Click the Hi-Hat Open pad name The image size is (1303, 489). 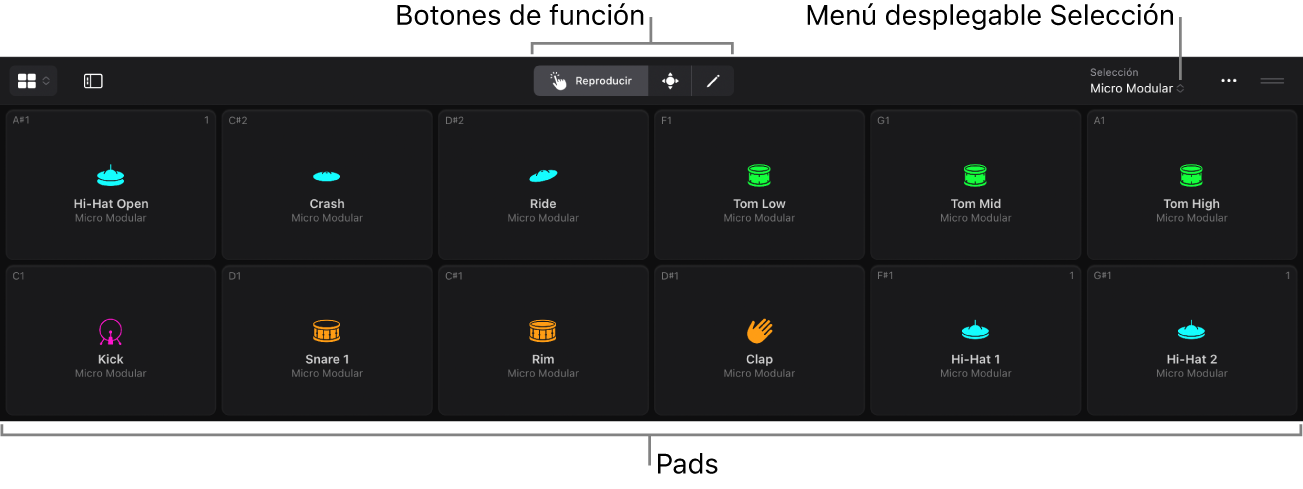point(111,204)
